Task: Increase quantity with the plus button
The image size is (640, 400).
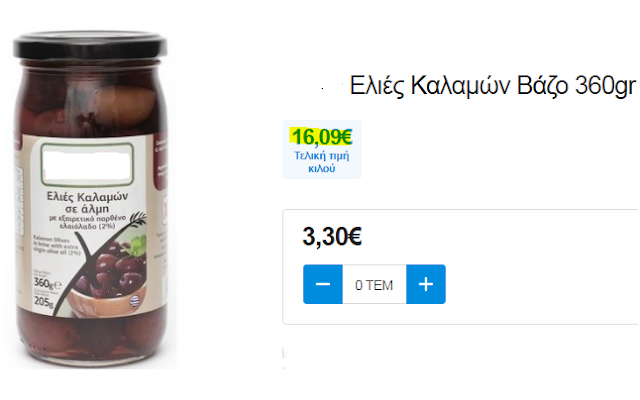Action: click(426, 284)
